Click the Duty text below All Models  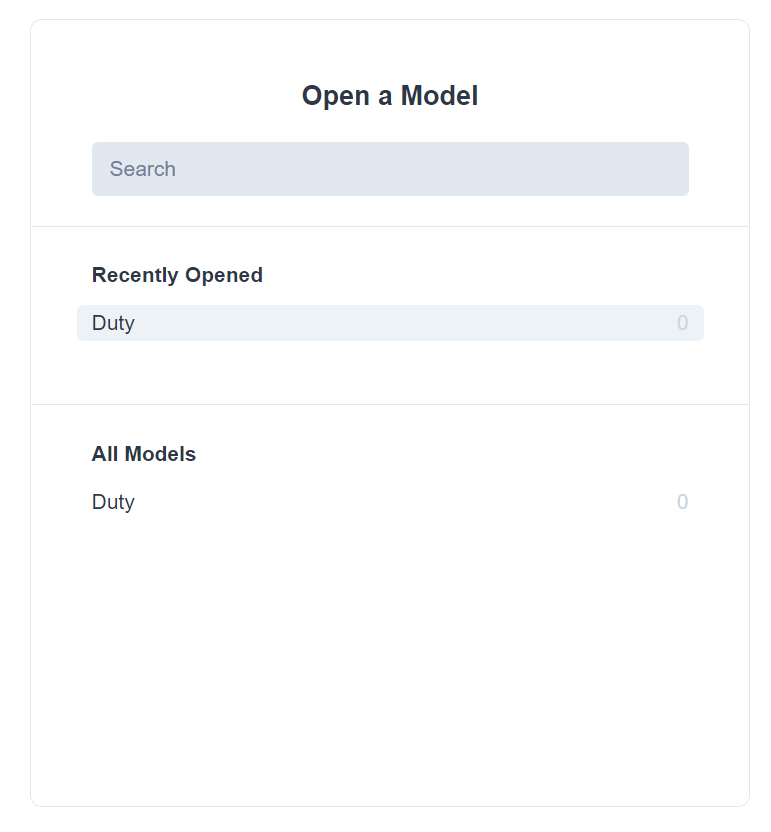[x=113, y=502]
